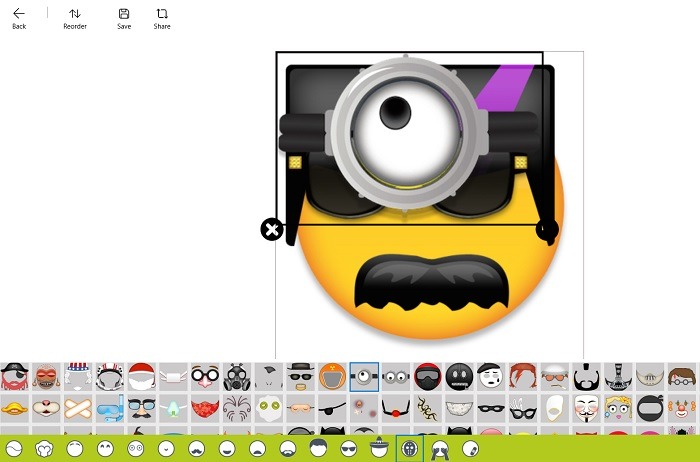The width and height of the screenshot is (700, 462).
Task: Grab the rotate handle of the selected goggle
Action: click(546, 229)
